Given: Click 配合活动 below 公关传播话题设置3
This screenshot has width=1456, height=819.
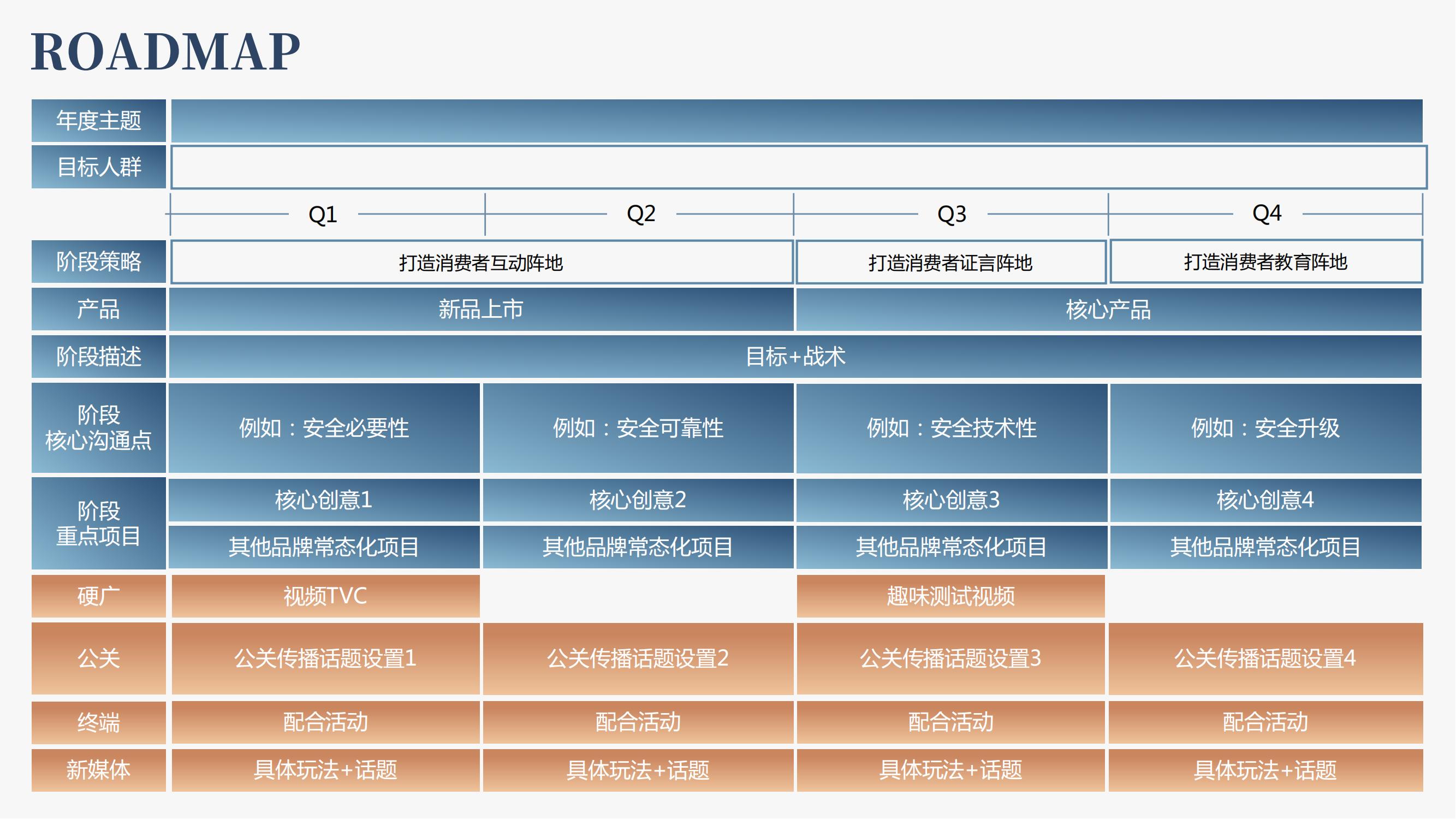Looking at the screenshot, I should coord(950,722).
